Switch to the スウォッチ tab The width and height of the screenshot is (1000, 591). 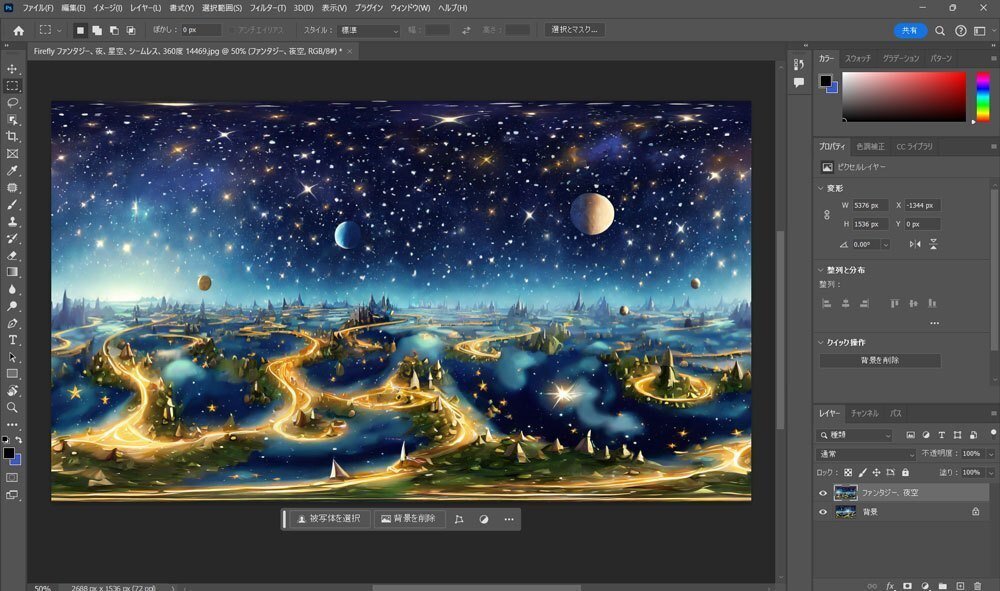[x=858, y=58]
